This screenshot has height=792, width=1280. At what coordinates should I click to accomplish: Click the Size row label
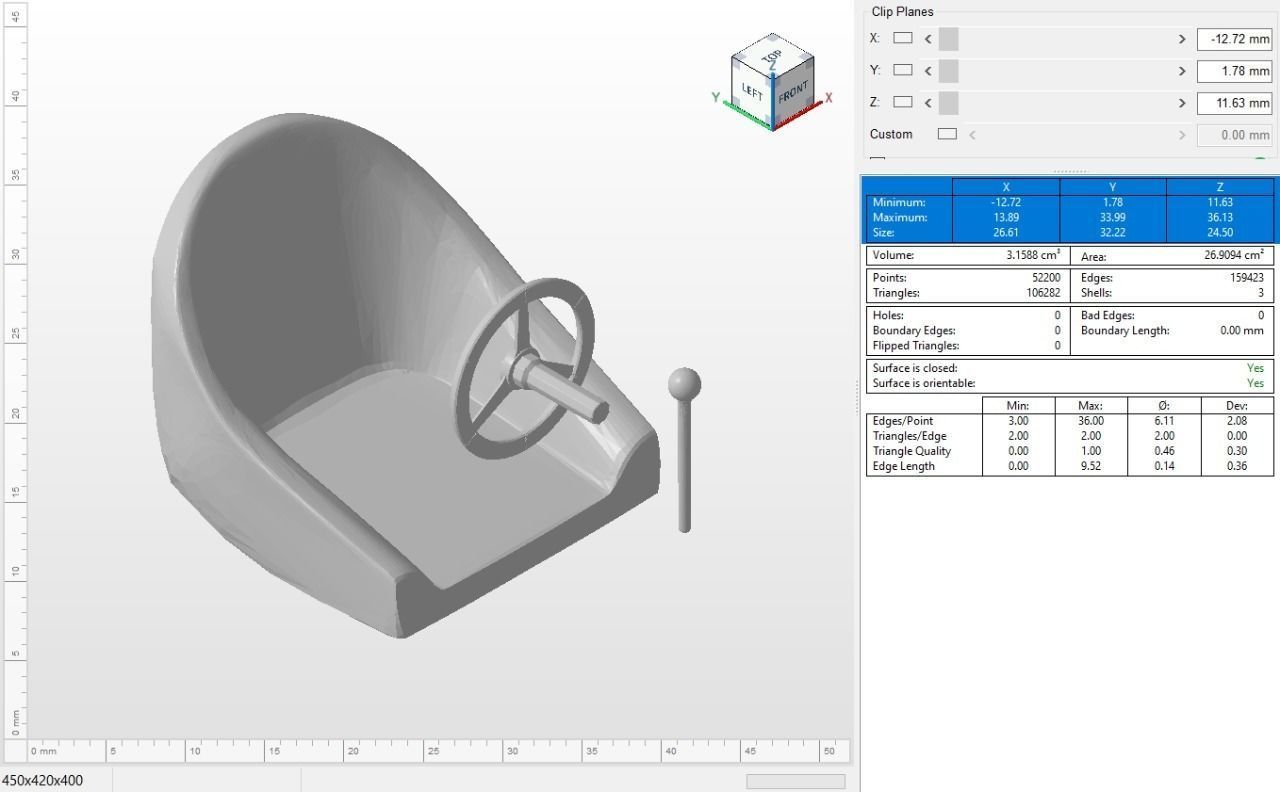coord(884,232)
